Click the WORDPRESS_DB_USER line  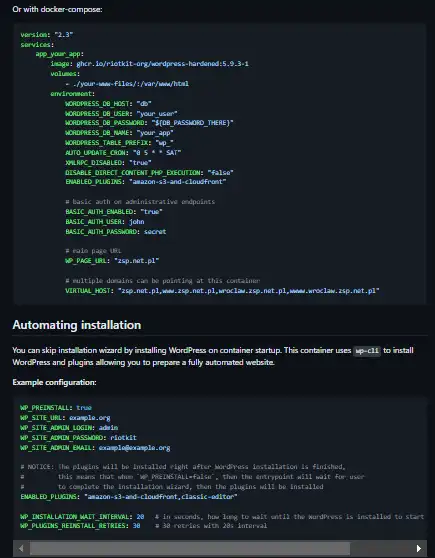pos(121,114)
